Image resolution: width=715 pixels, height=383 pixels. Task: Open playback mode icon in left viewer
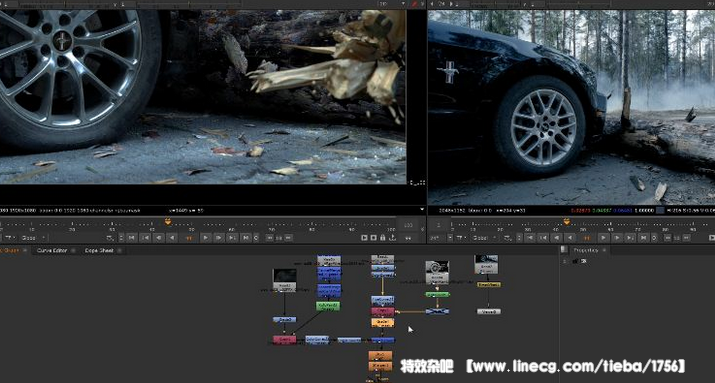coord(110,238)
